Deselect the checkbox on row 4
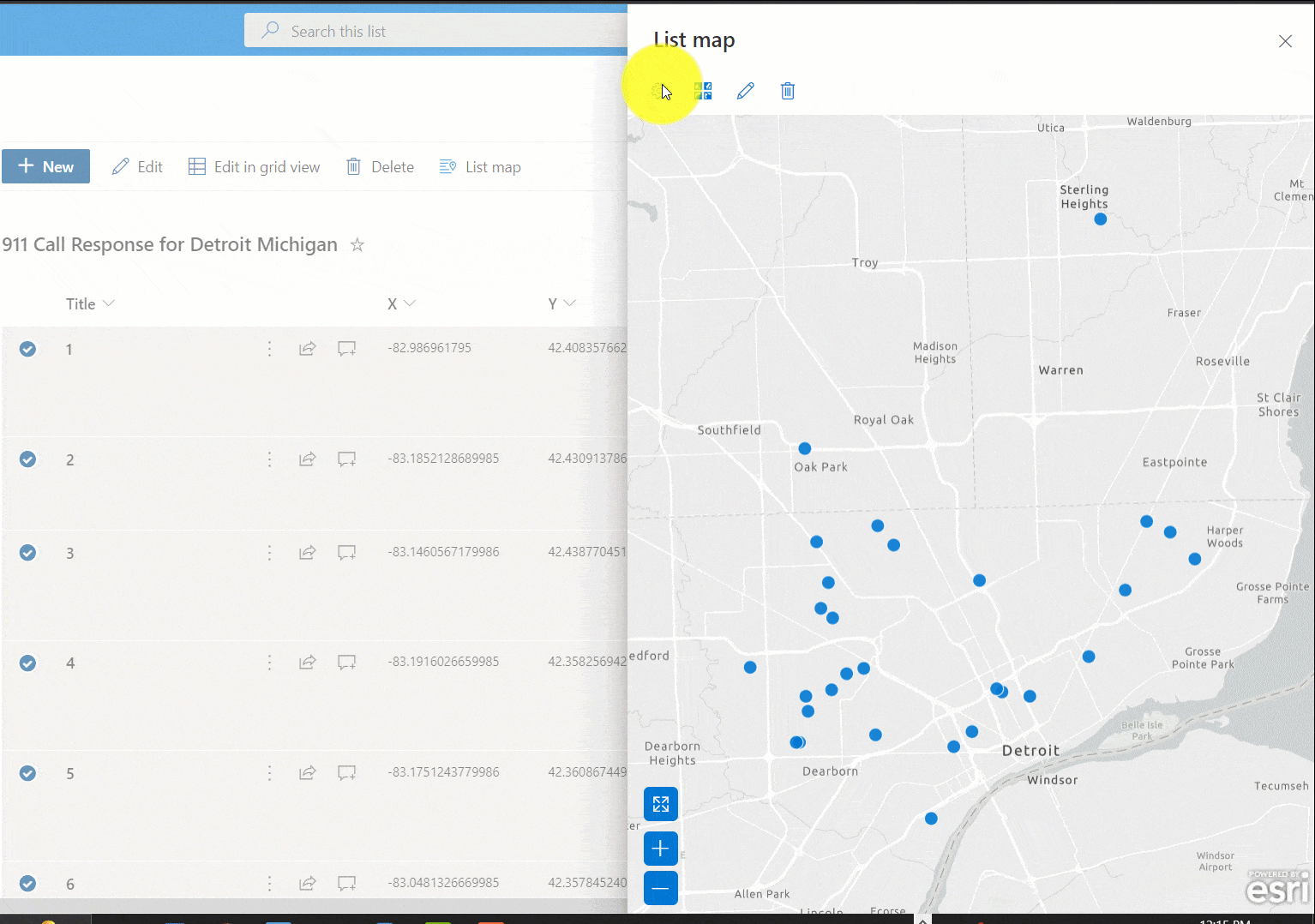The height and width of the screenshot is (924, 1315). pos(27,663)
